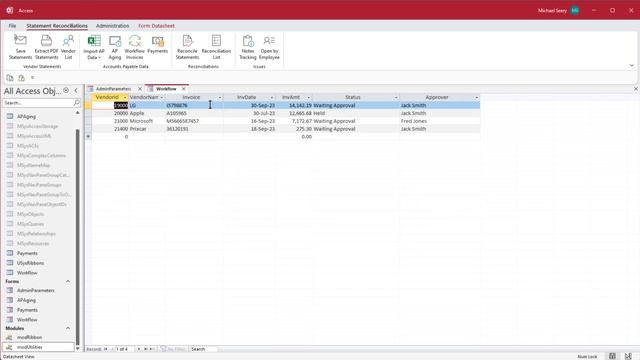Image resolution: width=640 pixels, height=360 pixels.
Task: Open VendorName column filter dropdown
Action: (162, 98)
